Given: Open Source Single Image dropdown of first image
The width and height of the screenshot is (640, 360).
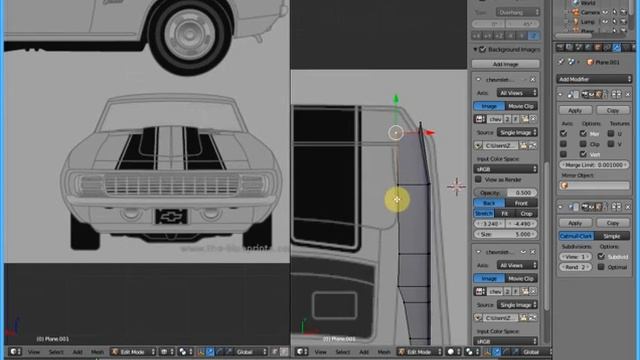Looking at the screenshot, I should point(517,132).
